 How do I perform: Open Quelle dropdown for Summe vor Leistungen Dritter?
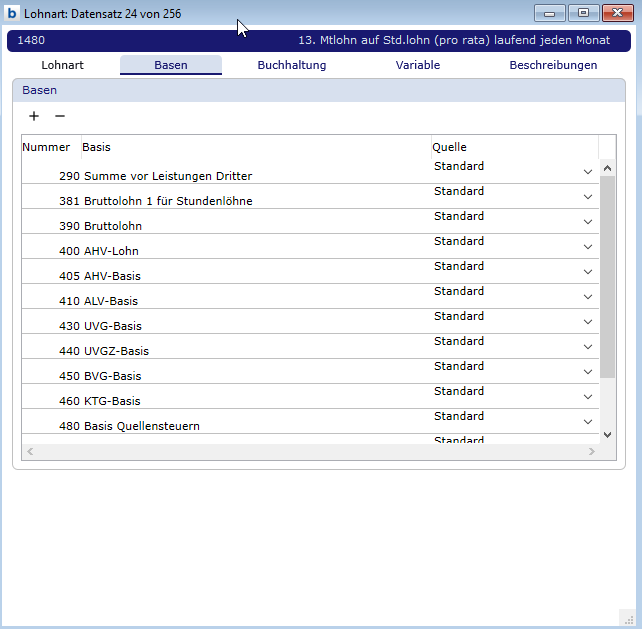[588, 172]
